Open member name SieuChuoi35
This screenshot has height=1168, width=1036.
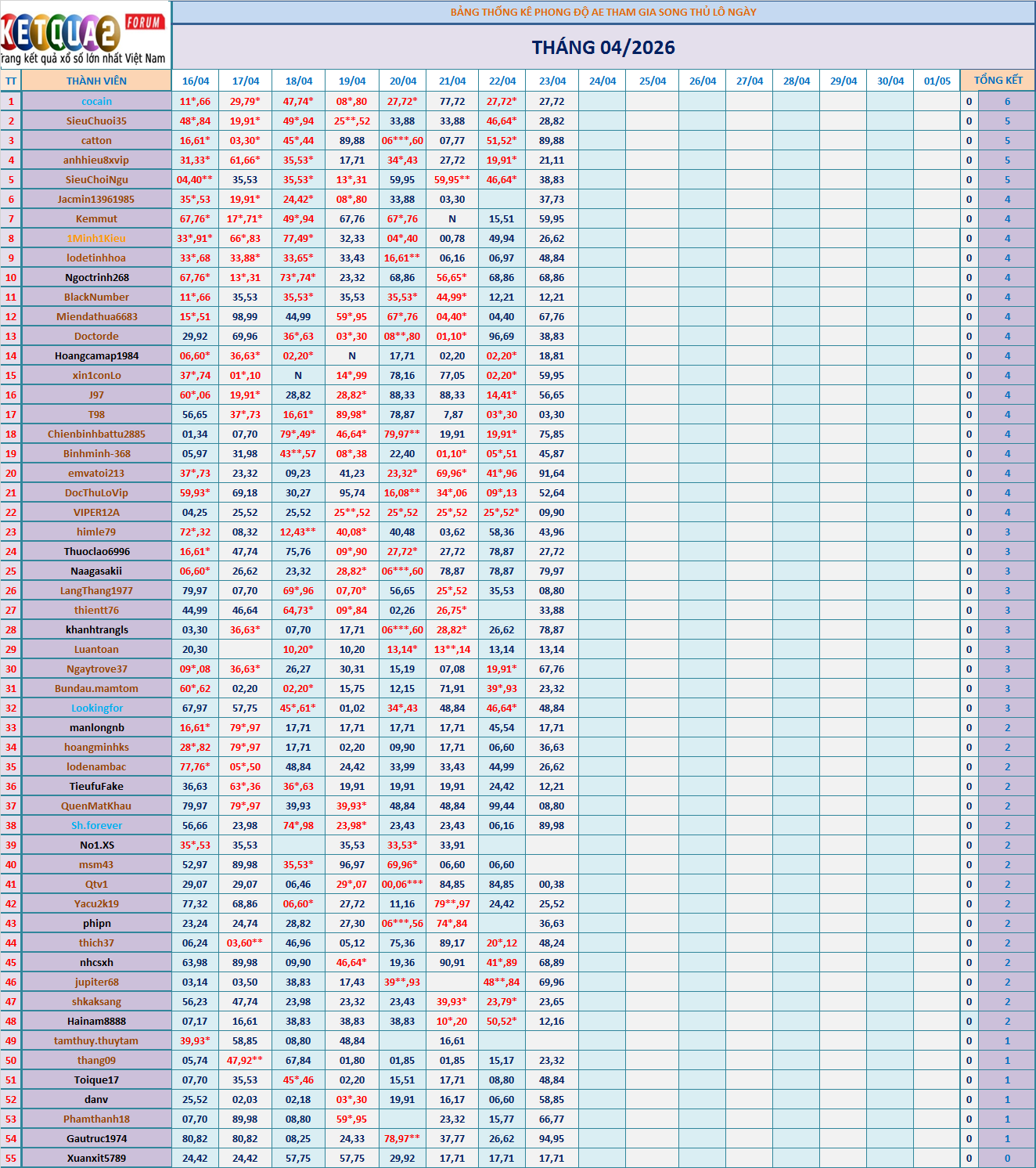coord(96,121)
